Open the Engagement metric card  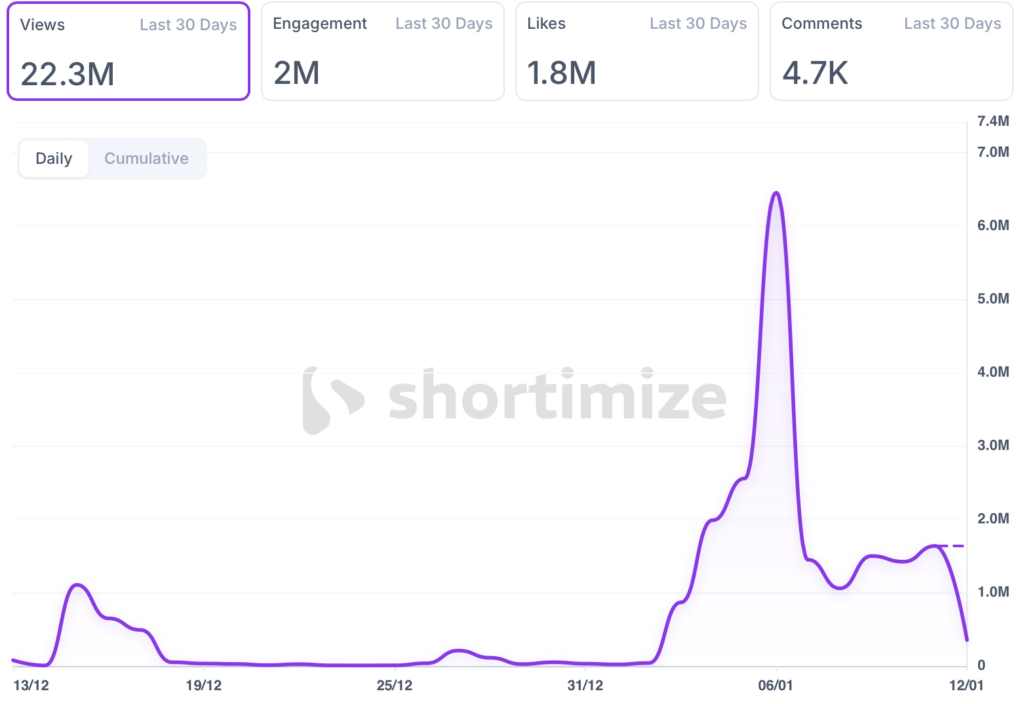click(x=382, y=51)
